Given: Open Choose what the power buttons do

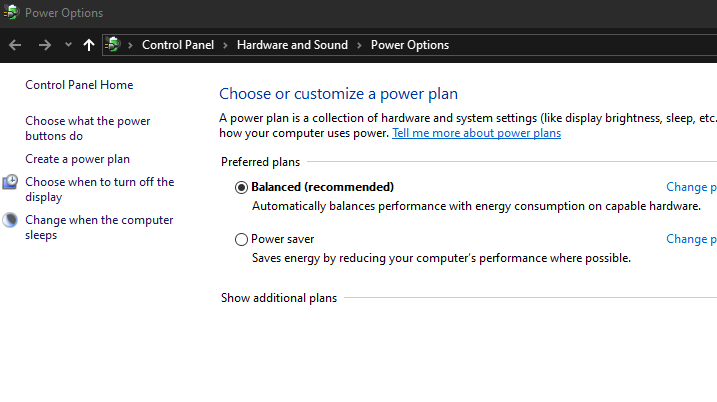Looking at the screenshot, I should point(87,129).
